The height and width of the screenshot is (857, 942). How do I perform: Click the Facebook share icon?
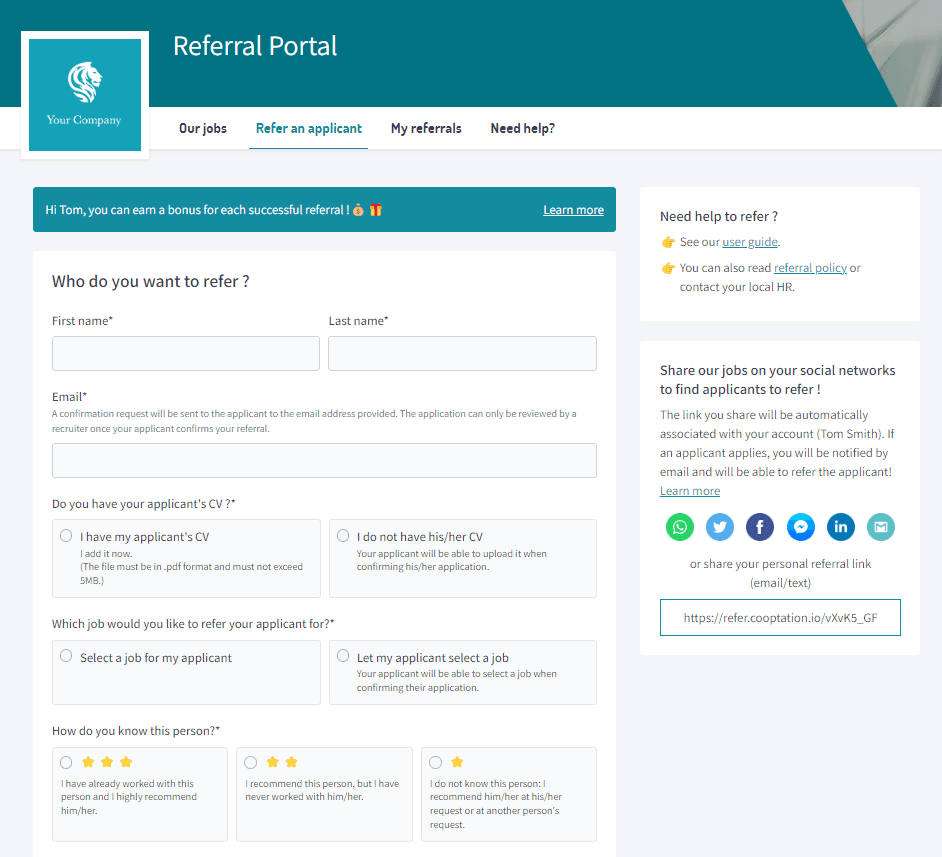[760, 527]
